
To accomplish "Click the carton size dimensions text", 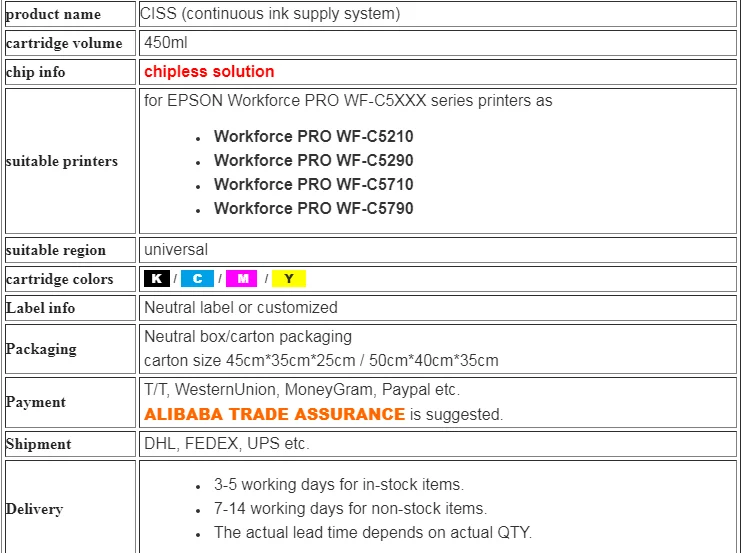I will tap(321, 360).
